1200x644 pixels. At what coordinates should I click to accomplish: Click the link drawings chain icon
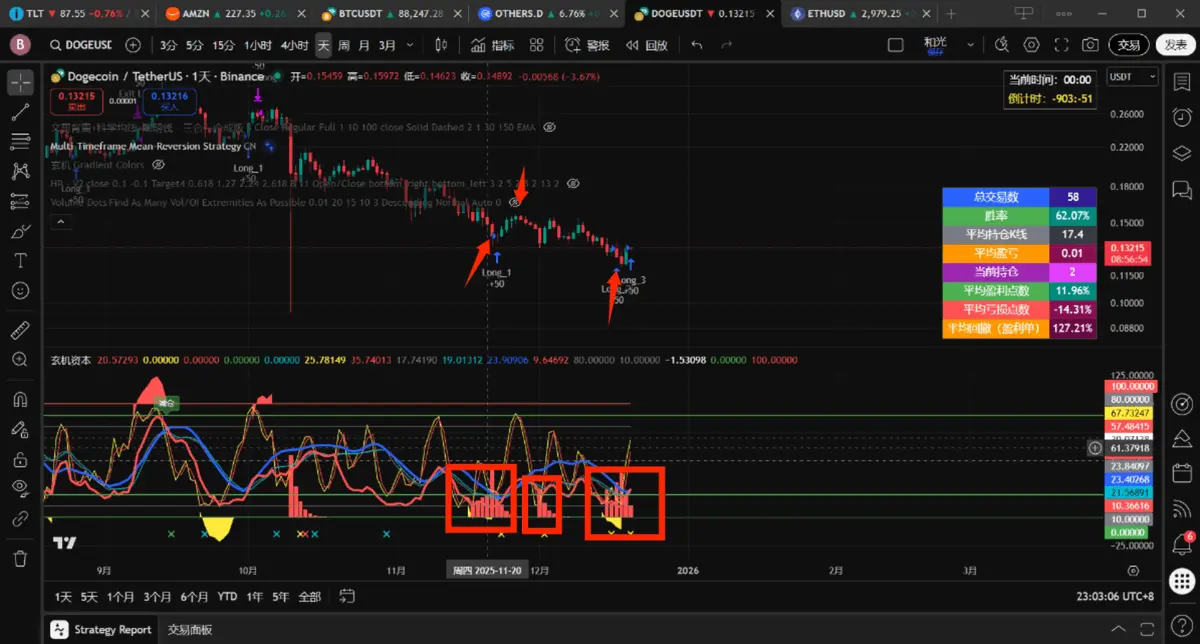coord(20,519)
